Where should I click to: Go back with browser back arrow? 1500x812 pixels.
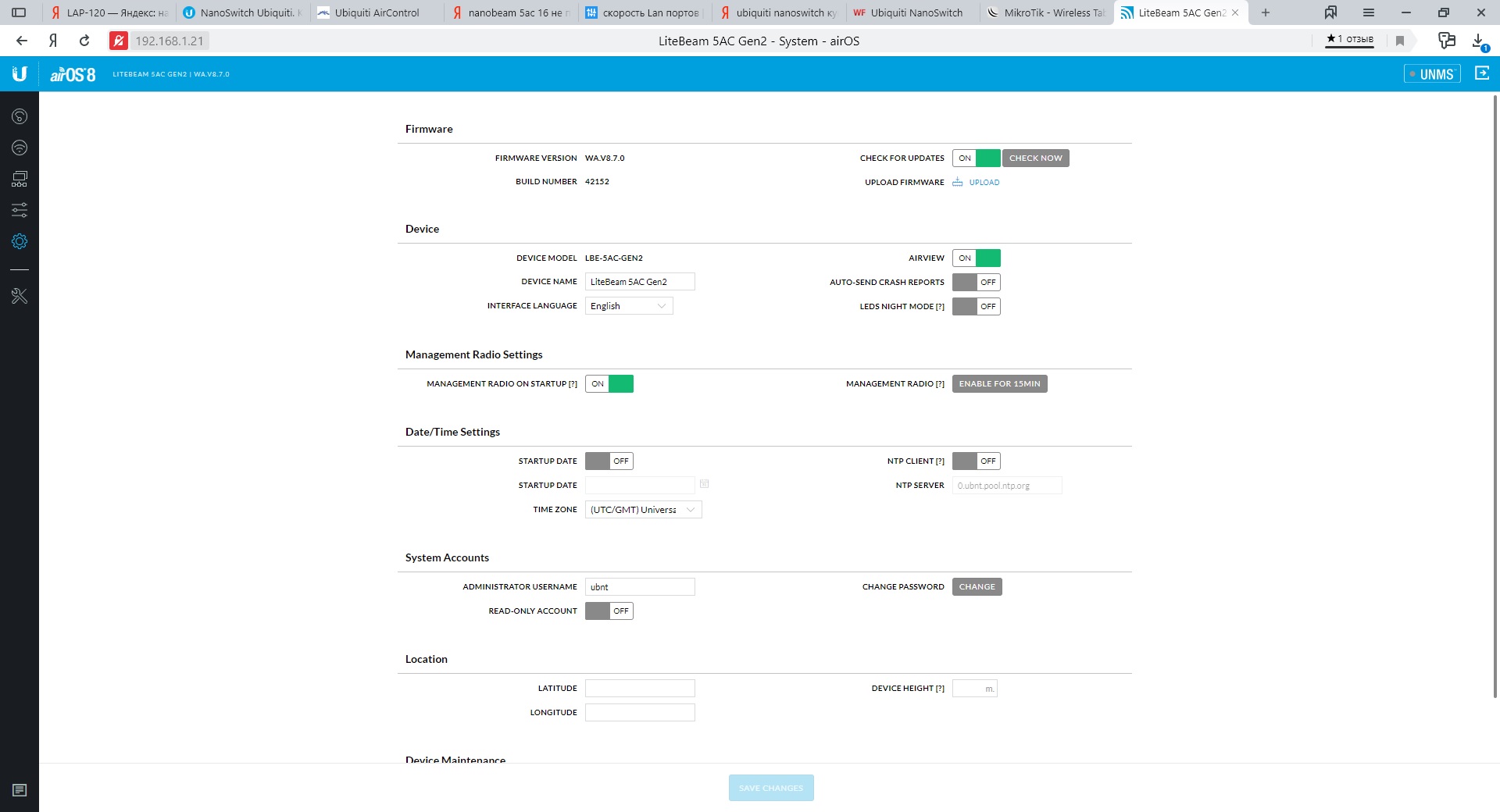[x=22, y=41]
